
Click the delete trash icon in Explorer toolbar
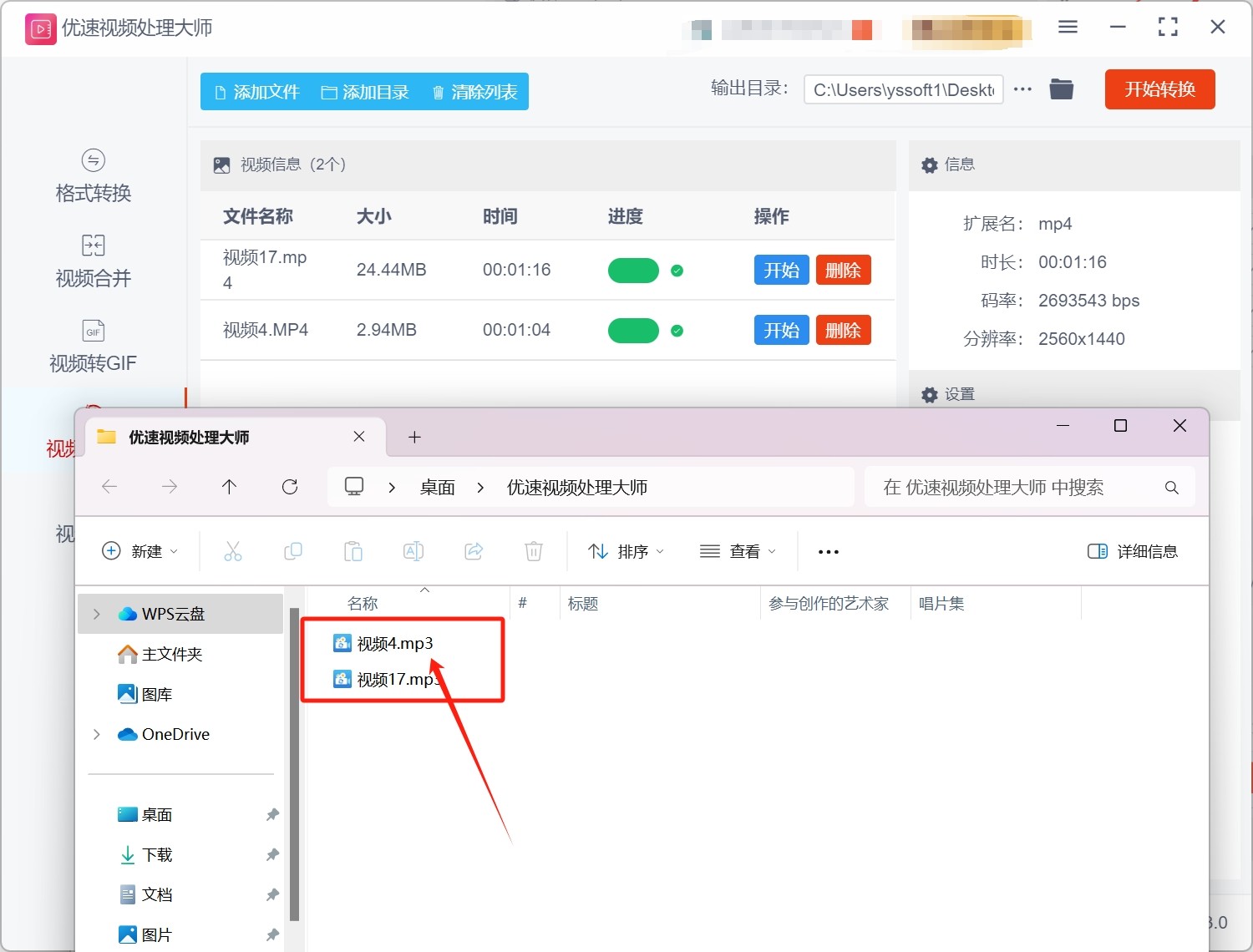(534, 551)
